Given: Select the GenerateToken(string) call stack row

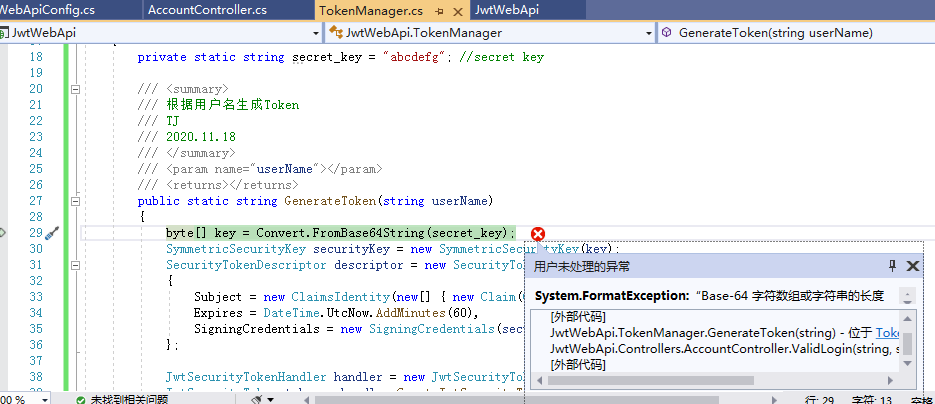Looking at the screenshot, I should [x=725, y=333].
